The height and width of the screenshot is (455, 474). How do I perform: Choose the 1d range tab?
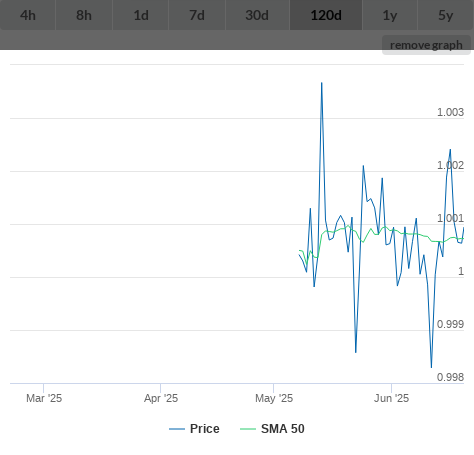(x=141, y=15)
